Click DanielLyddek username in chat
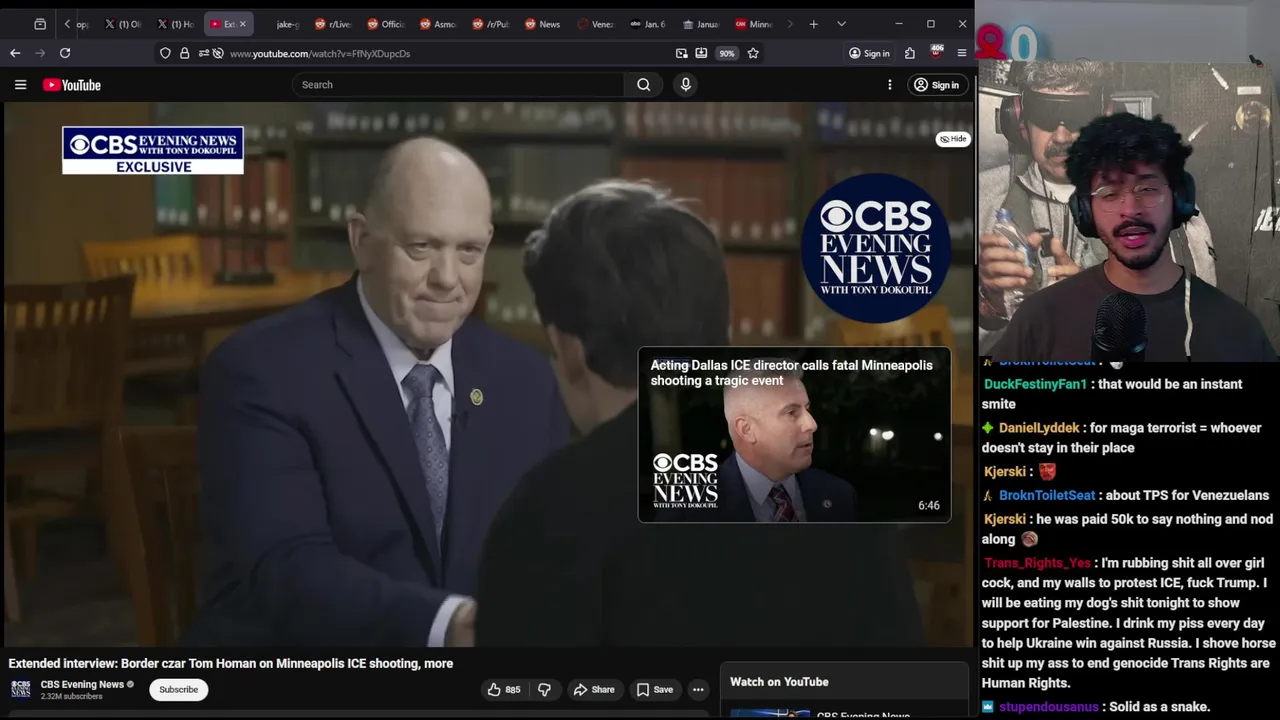Viewport: 1280px width, 720px height. [1039, 428]
